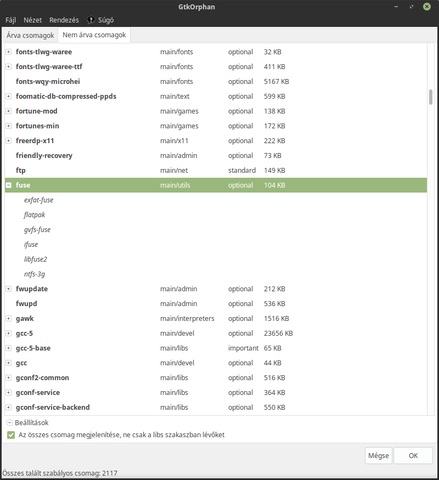Collapse the Beállítások settings section
The width and height of the screenshot is (439, 480).
pos(9,423)
